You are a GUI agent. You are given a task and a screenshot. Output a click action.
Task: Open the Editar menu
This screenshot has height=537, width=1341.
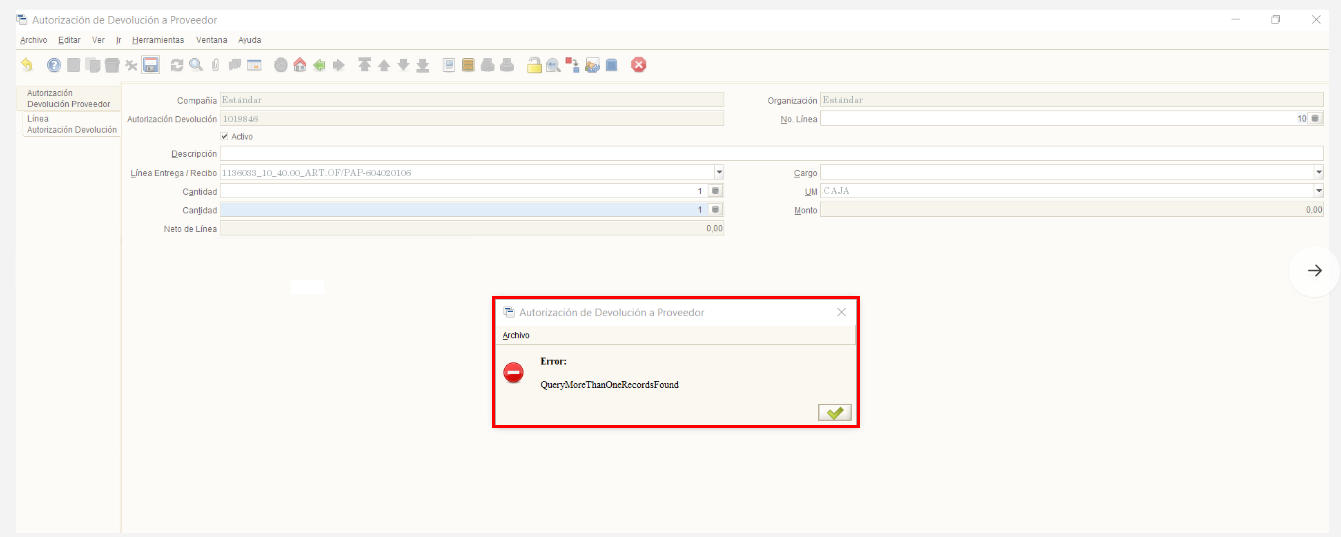pyautogui.click(x=69, y=40)
